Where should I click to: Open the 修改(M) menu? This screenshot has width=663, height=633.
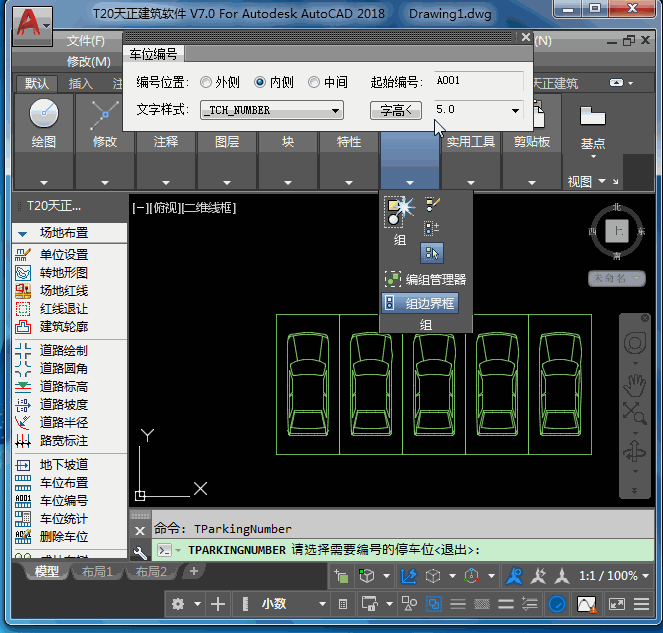point(88,62)
